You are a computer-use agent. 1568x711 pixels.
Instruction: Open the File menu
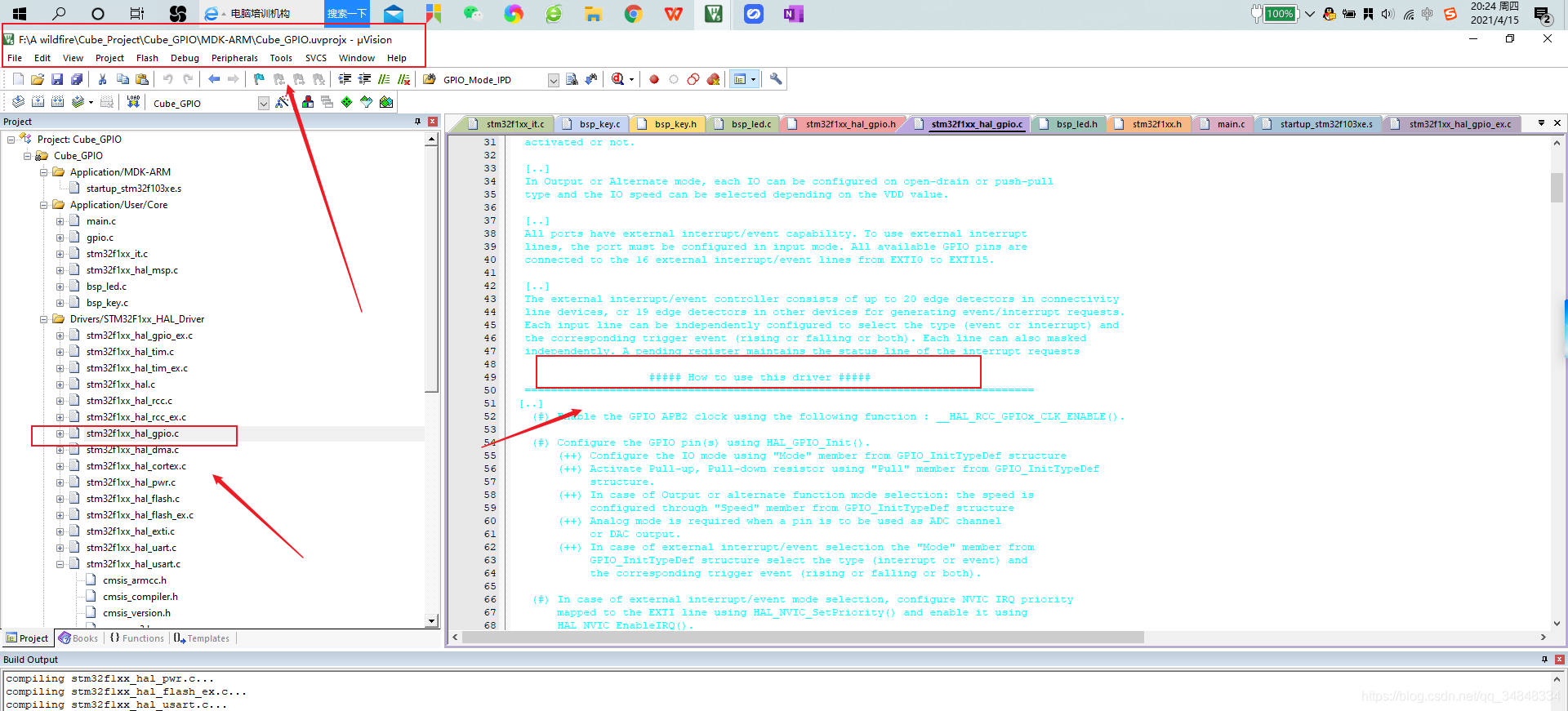[x=15, y=58]
